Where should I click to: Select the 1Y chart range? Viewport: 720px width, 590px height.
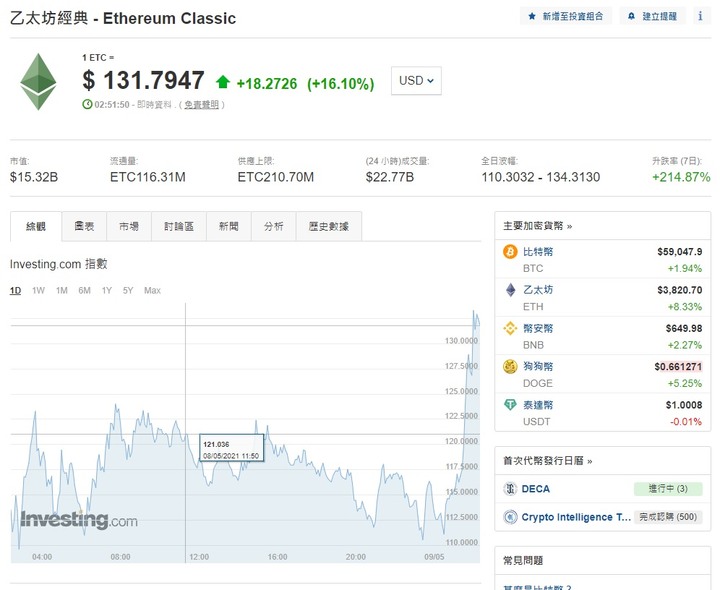click(x=107, y=290)
